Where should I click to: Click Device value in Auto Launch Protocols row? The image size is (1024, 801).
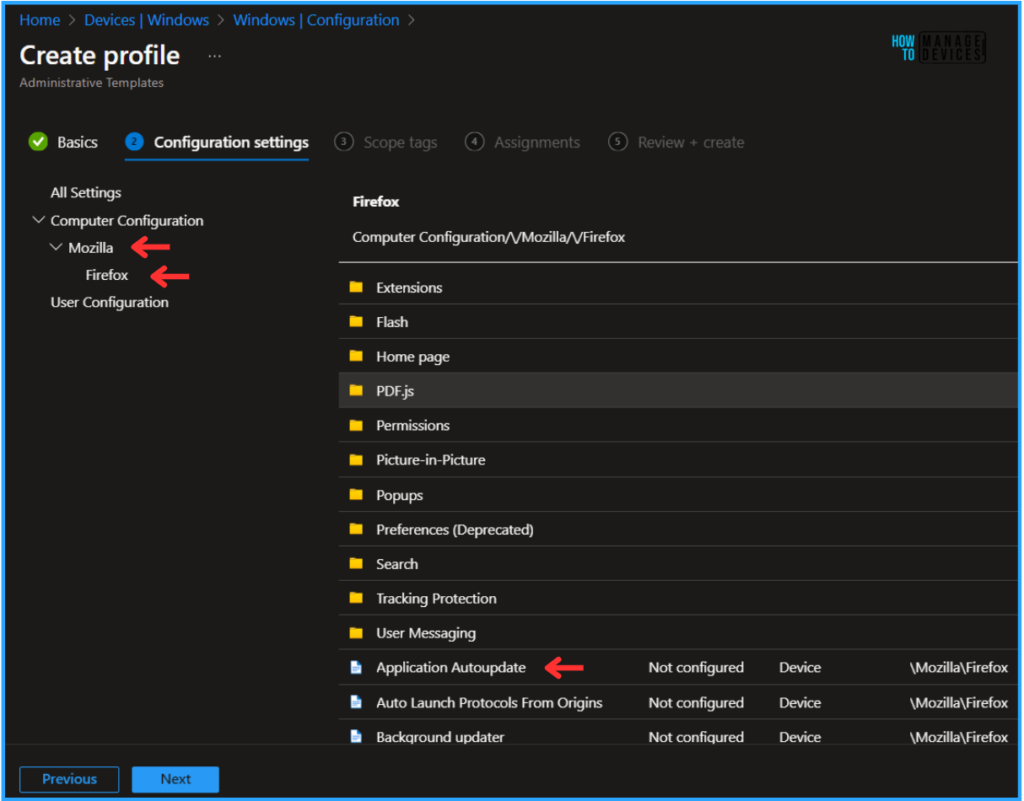800,702
